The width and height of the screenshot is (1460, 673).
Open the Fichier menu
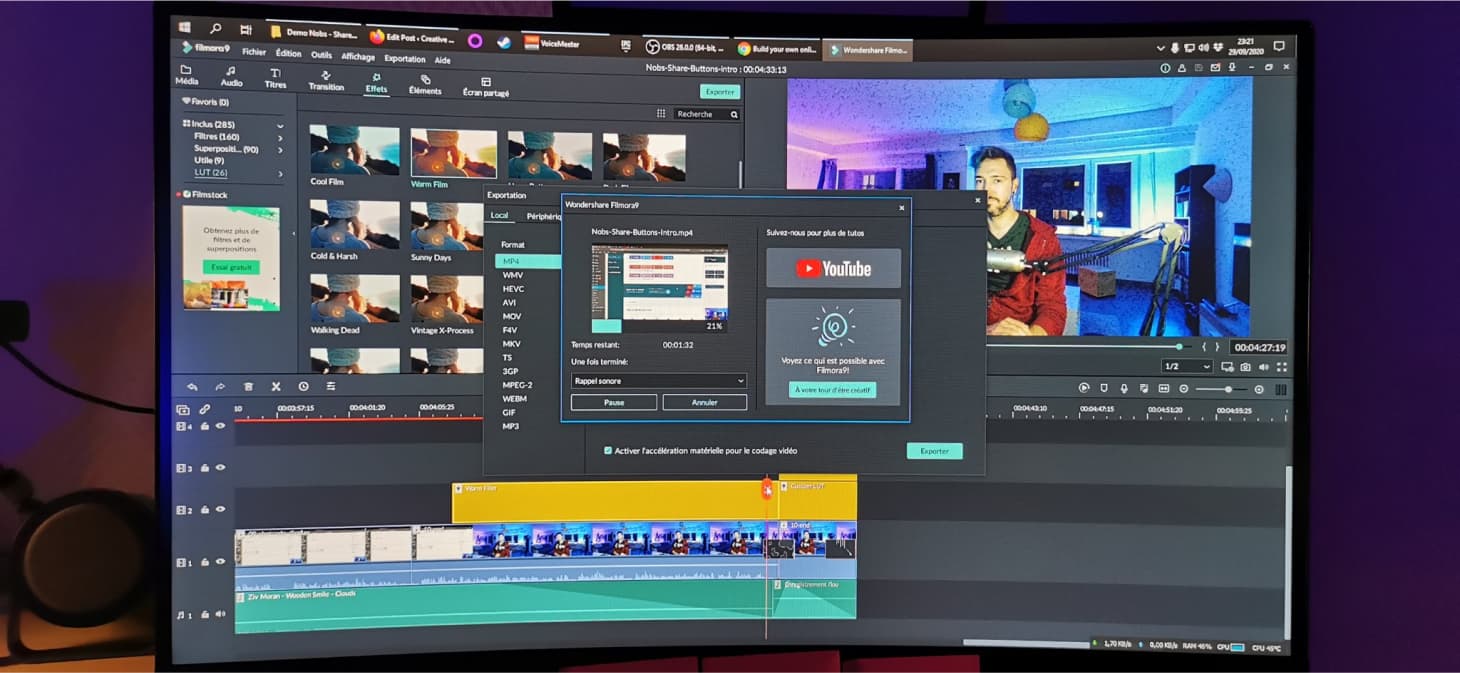point(254,52)
